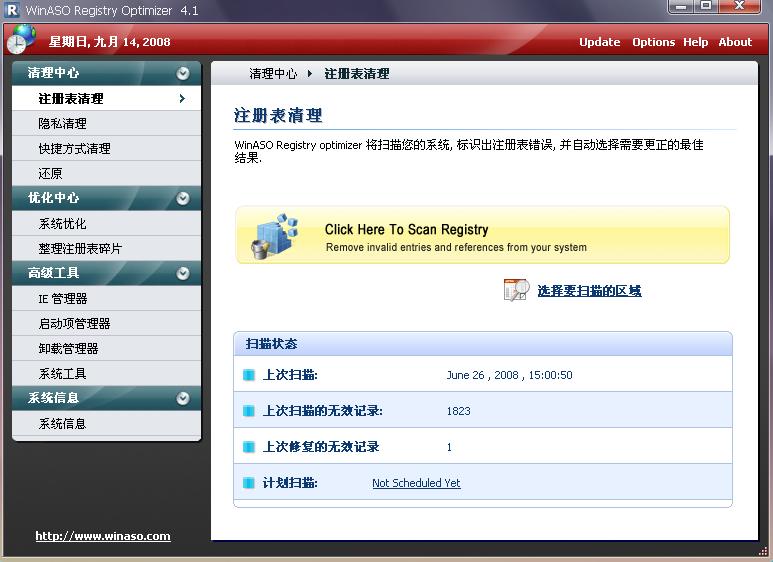Collapse the 系统信息 section

coord(183,398)
